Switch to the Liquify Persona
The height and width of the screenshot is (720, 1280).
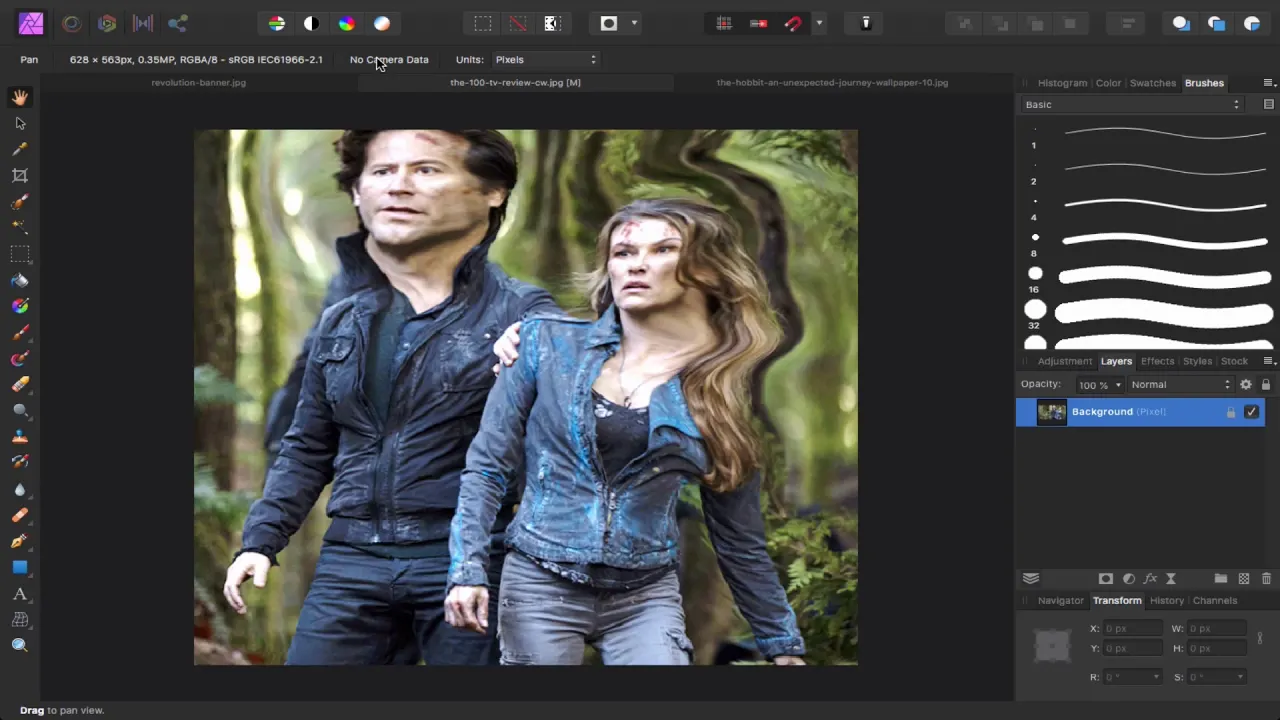point(72,23)
